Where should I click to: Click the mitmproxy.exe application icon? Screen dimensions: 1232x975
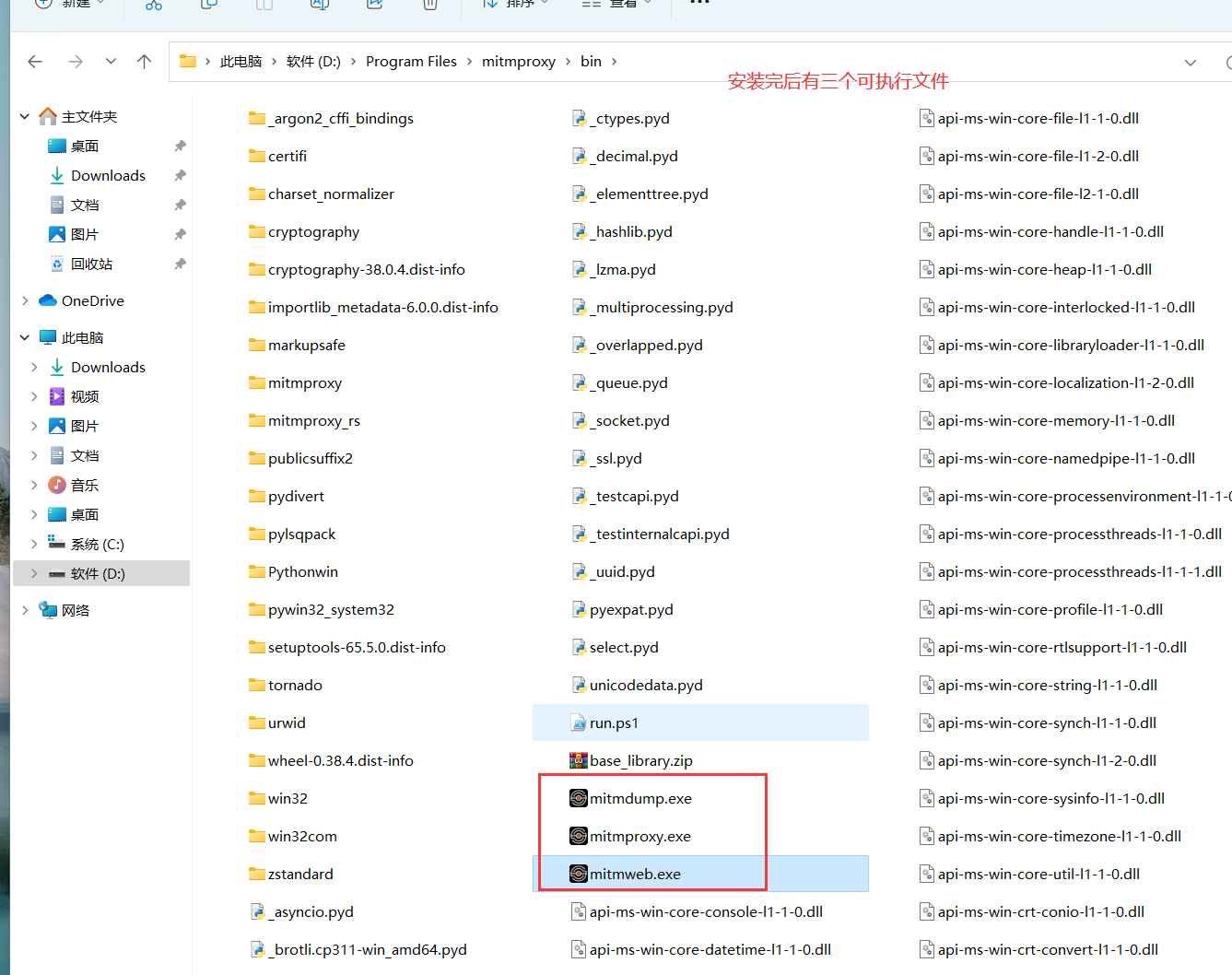(579, 836)
